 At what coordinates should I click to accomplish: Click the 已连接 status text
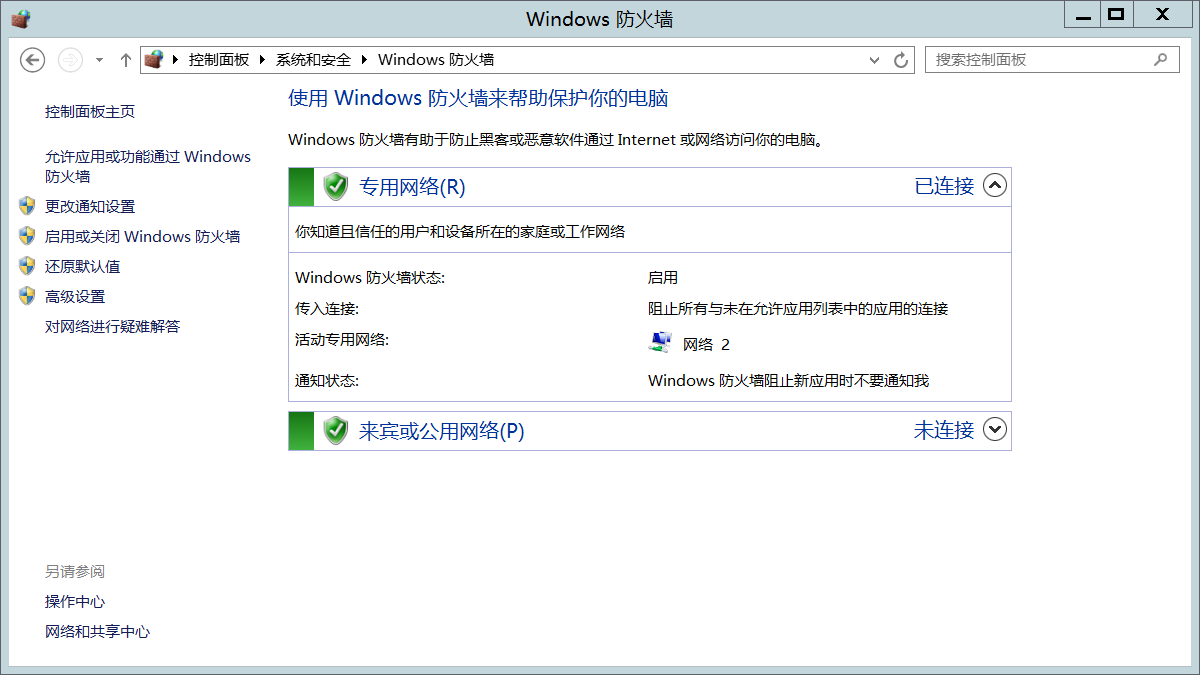tap(944, 186)
